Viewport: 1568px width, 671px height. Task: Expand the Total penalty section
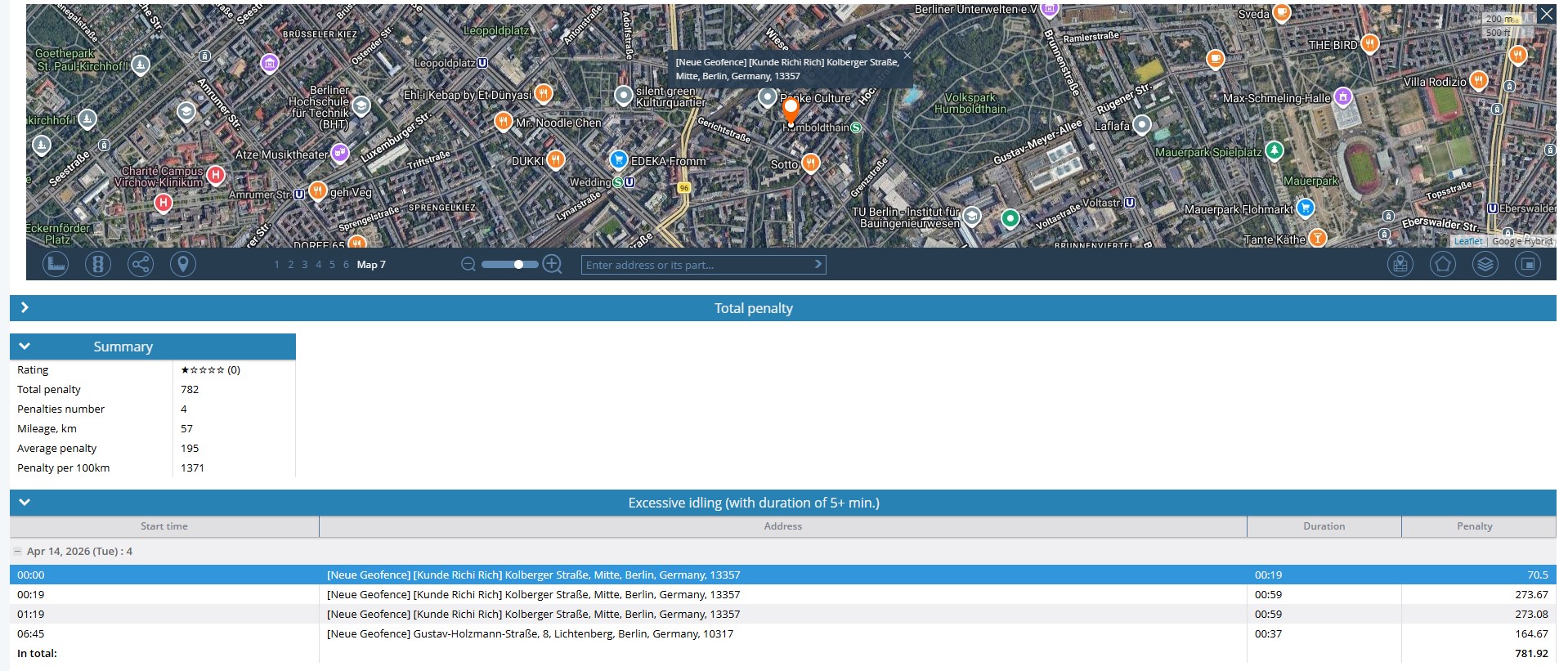(25, 307)
